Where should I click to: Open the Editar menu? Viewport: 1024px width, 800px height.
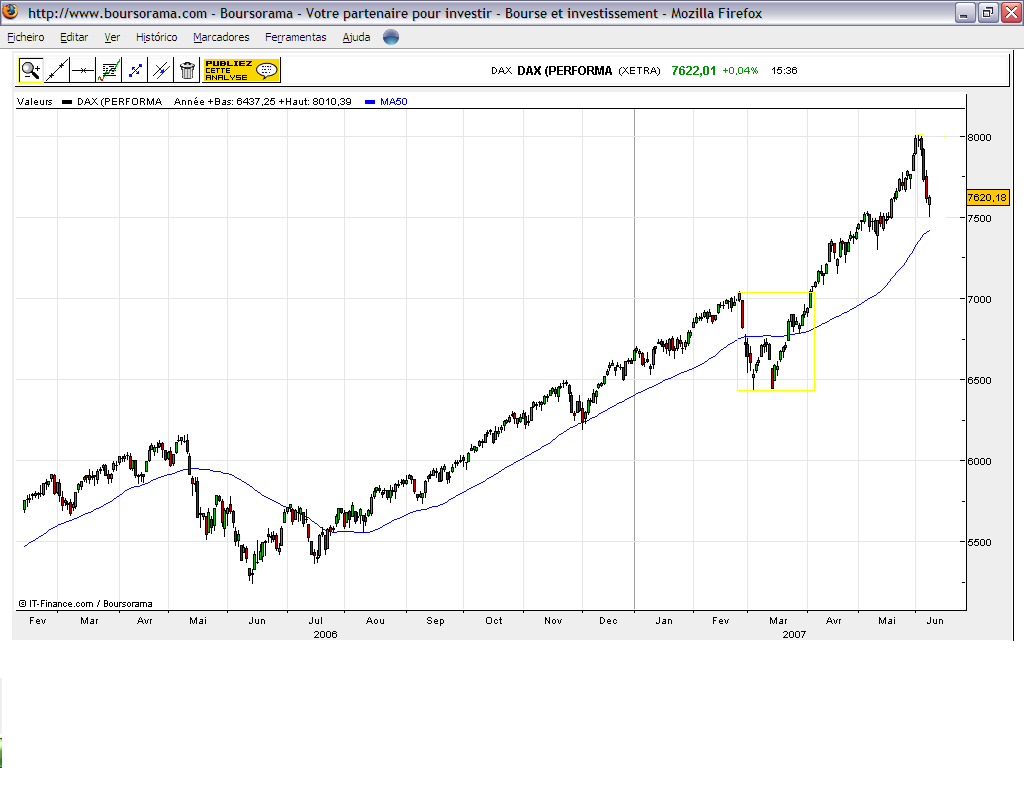[74, 37]
